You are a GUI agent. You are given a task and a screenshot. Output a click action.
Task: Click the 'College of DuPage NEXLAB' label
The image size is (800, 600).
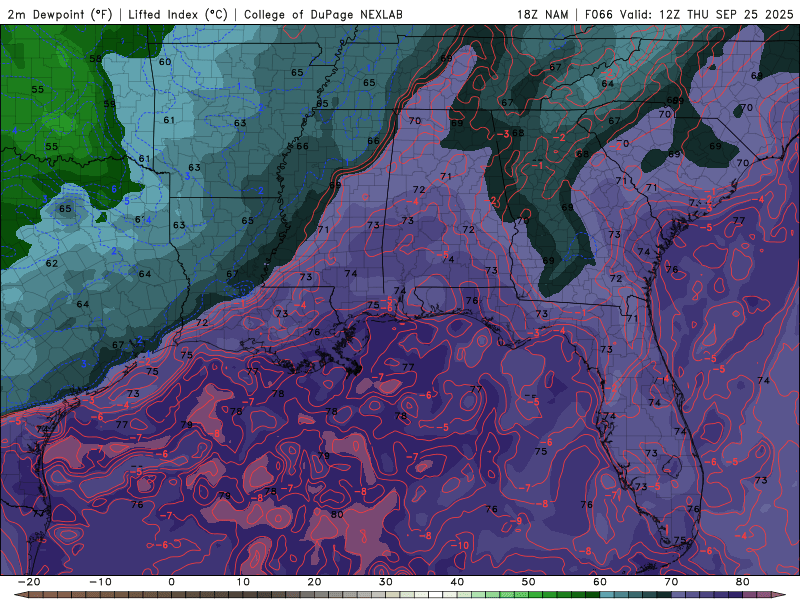[x=323, y=14]
